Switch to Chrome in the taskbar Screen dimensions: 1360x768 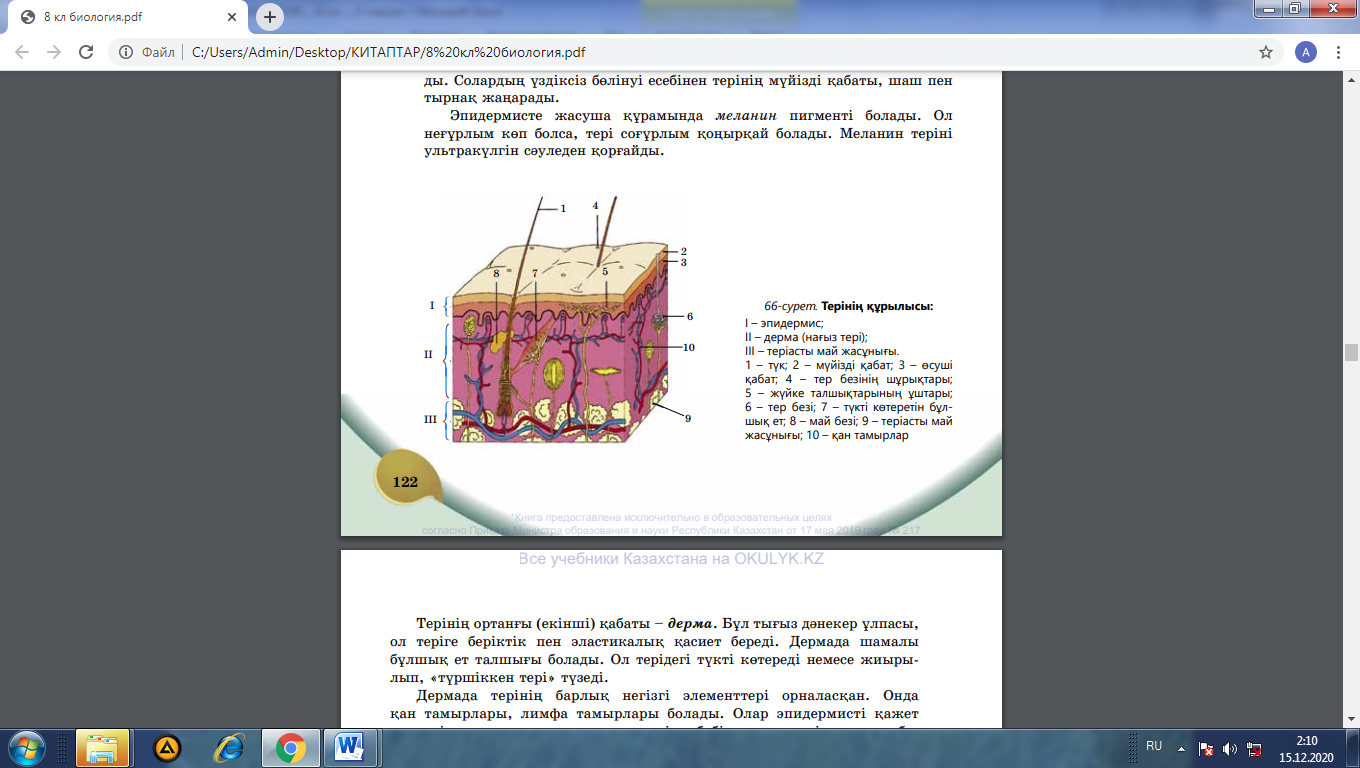pyautogui.click(x=291, y=747)
